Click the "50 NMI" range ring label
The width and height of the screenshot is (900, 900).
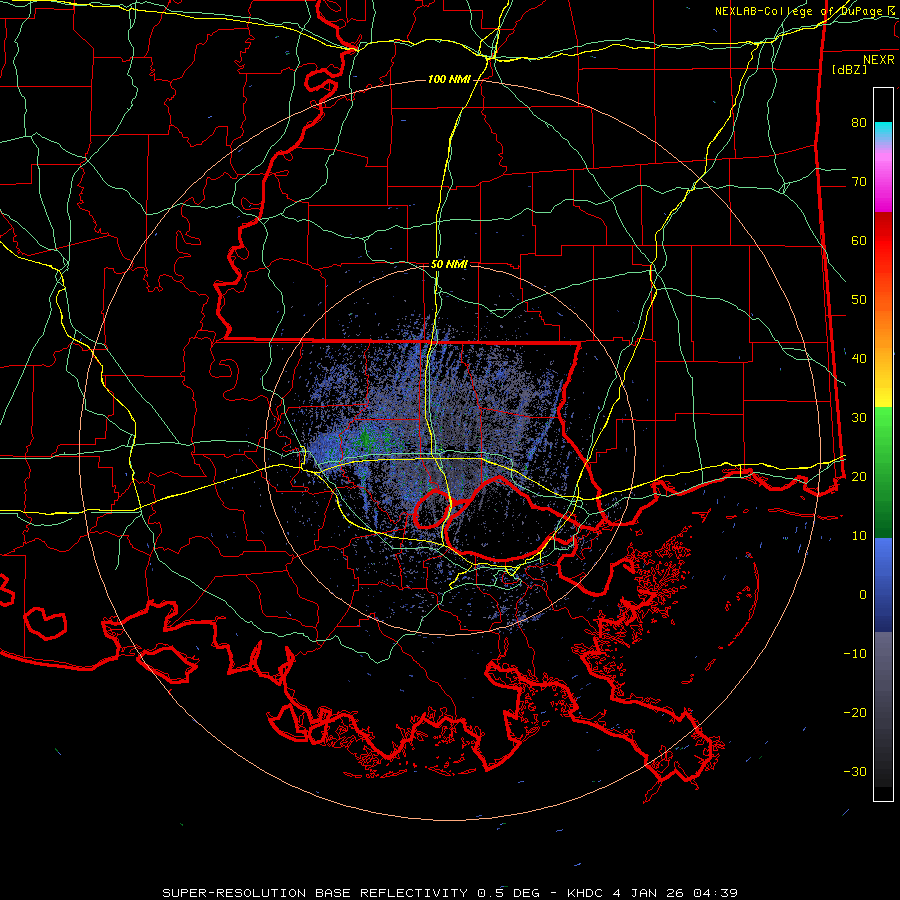tap(449, 265)
